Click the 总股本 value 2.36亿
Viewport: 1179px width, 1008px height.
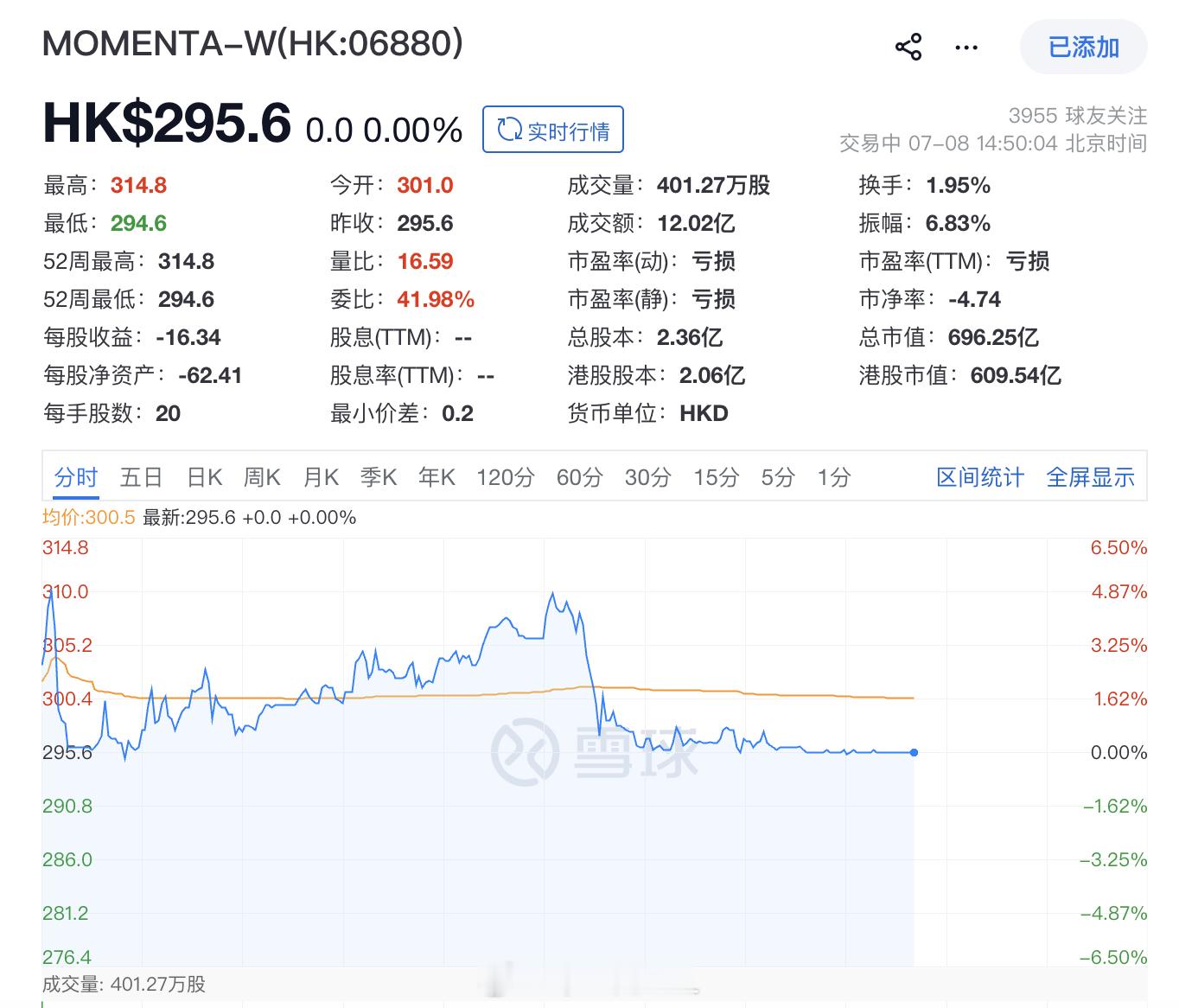tap(690, 337)
